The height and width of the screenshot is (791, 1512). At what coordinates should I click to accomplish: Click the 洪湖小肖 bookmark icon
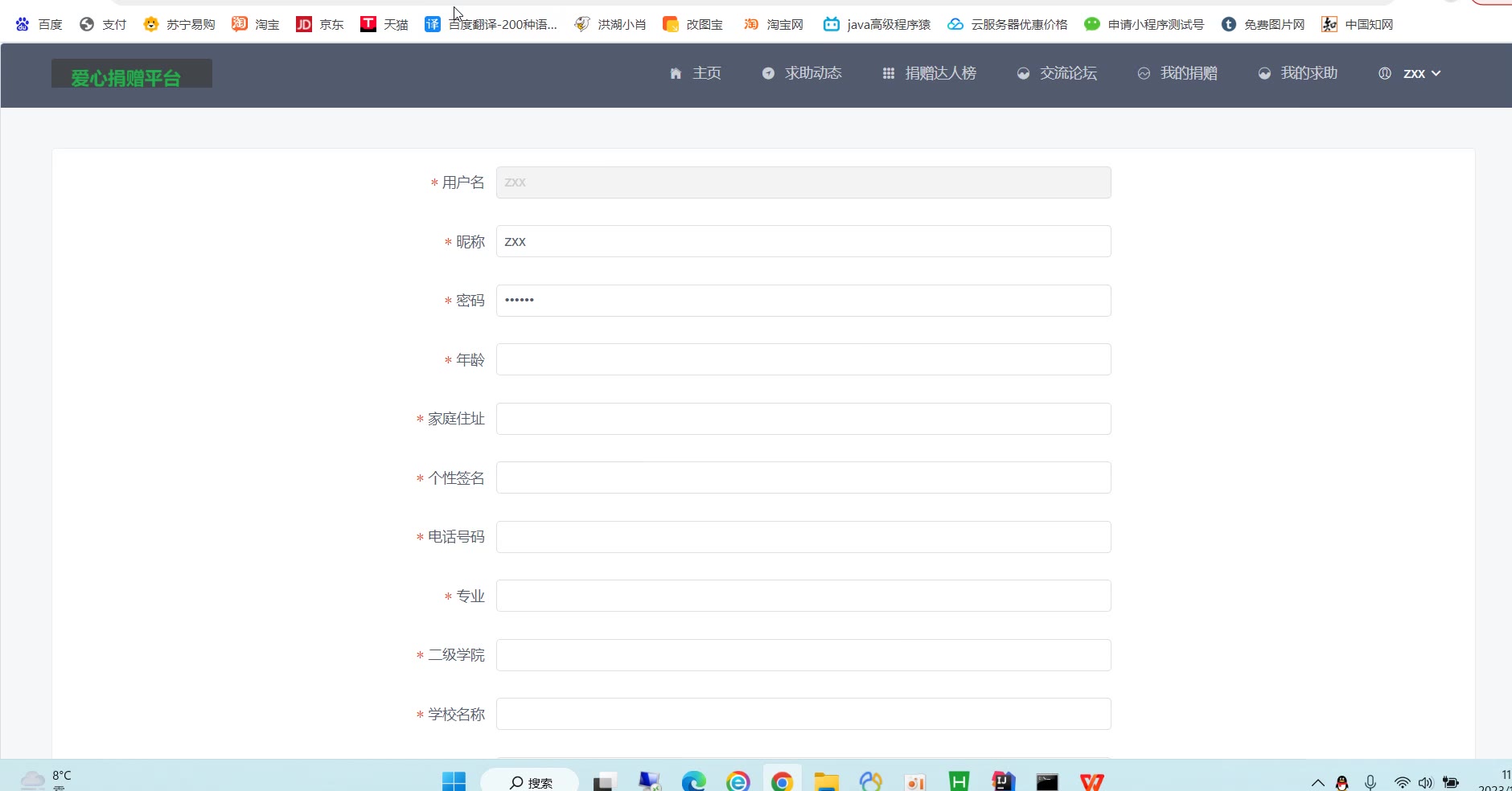(x=582, y=24)
